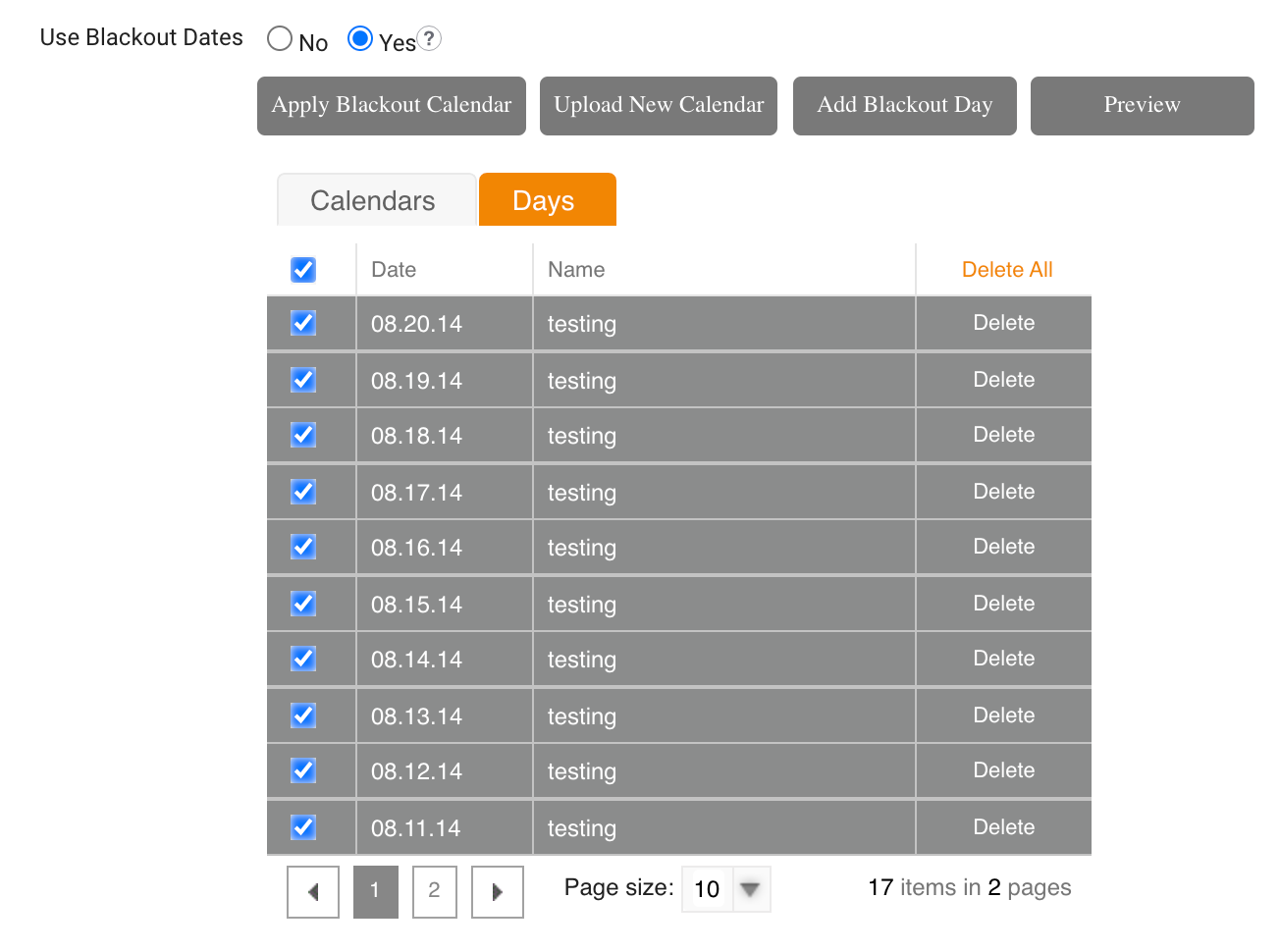Image resolution: width=1280 pixels, height=952 pixels.
Task: Go to next page arrow
Action: click(497, 891)
